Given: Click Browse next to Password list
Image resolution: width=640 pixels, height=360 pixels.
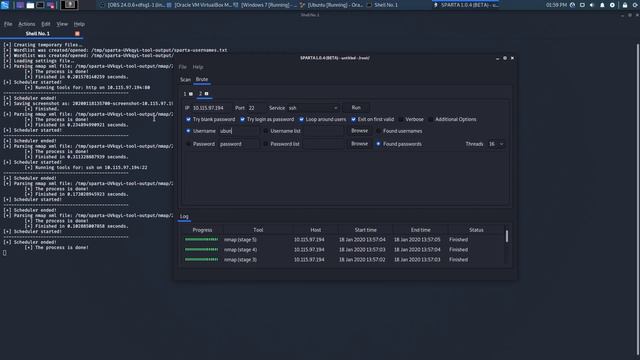Looking at the screenshot, I should [360, 144].
